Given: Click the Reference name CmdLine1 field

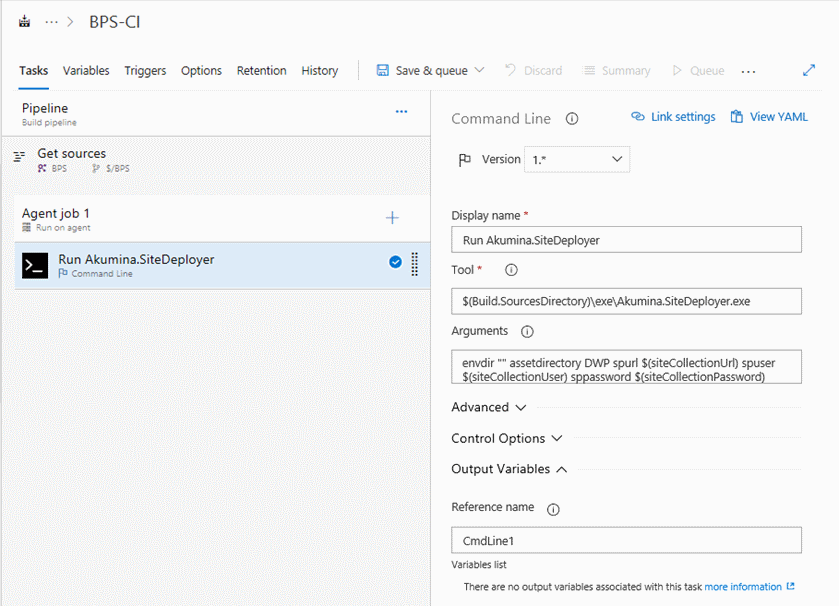Looking at the screenshot, I should click(627, 540).
